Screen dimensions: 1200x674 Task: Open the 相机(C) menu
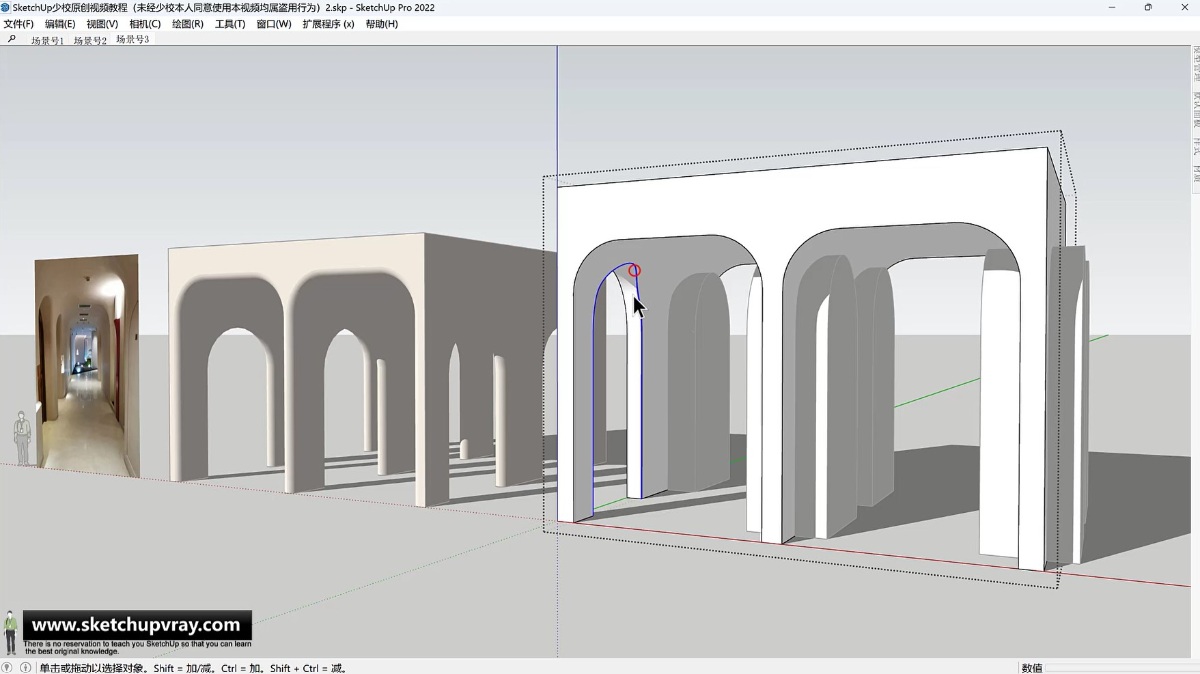pyautogui.click(x=144, y=24)
